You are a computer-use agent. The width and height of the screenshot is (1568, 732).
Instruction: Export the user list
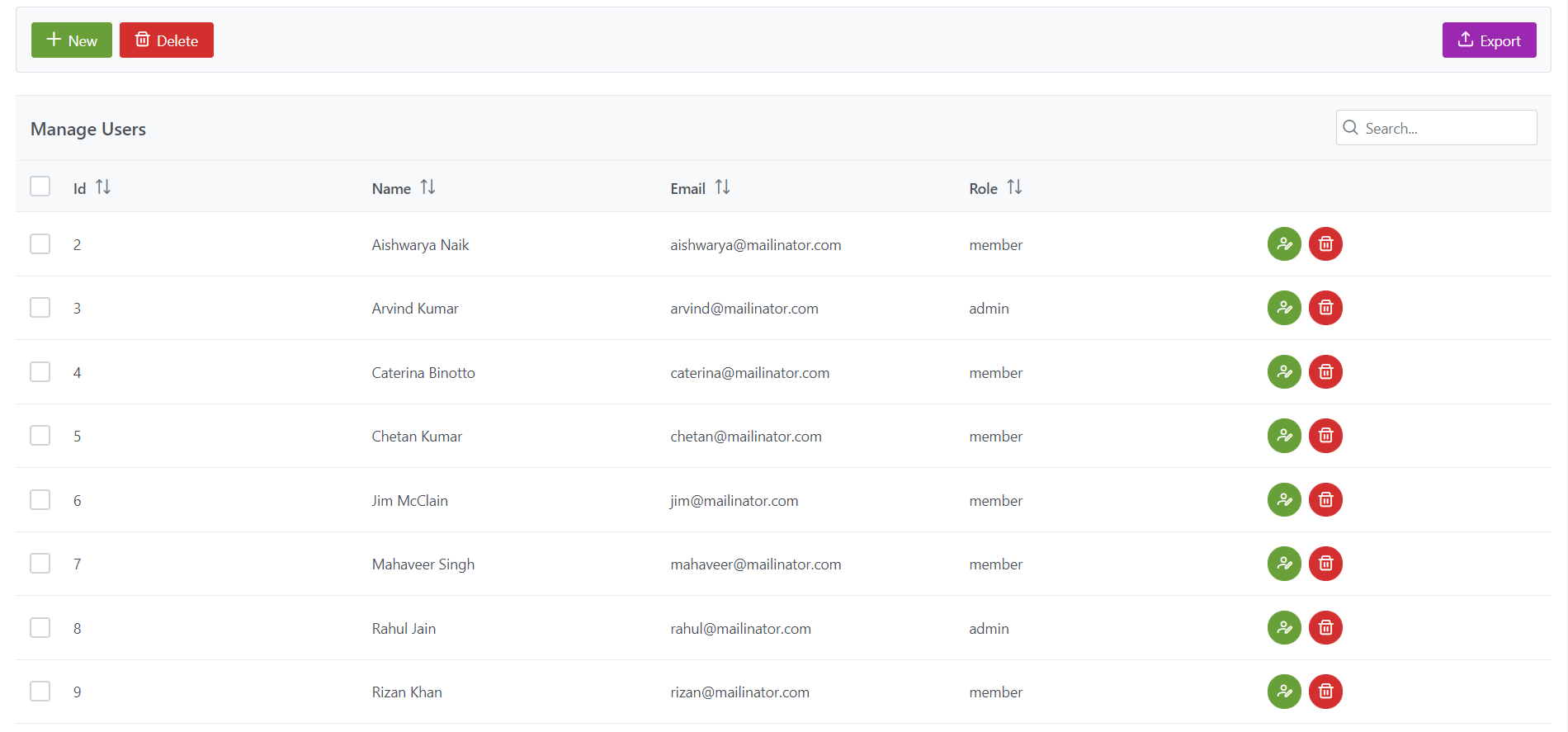pyautogui.click(x=1489, y=40)
